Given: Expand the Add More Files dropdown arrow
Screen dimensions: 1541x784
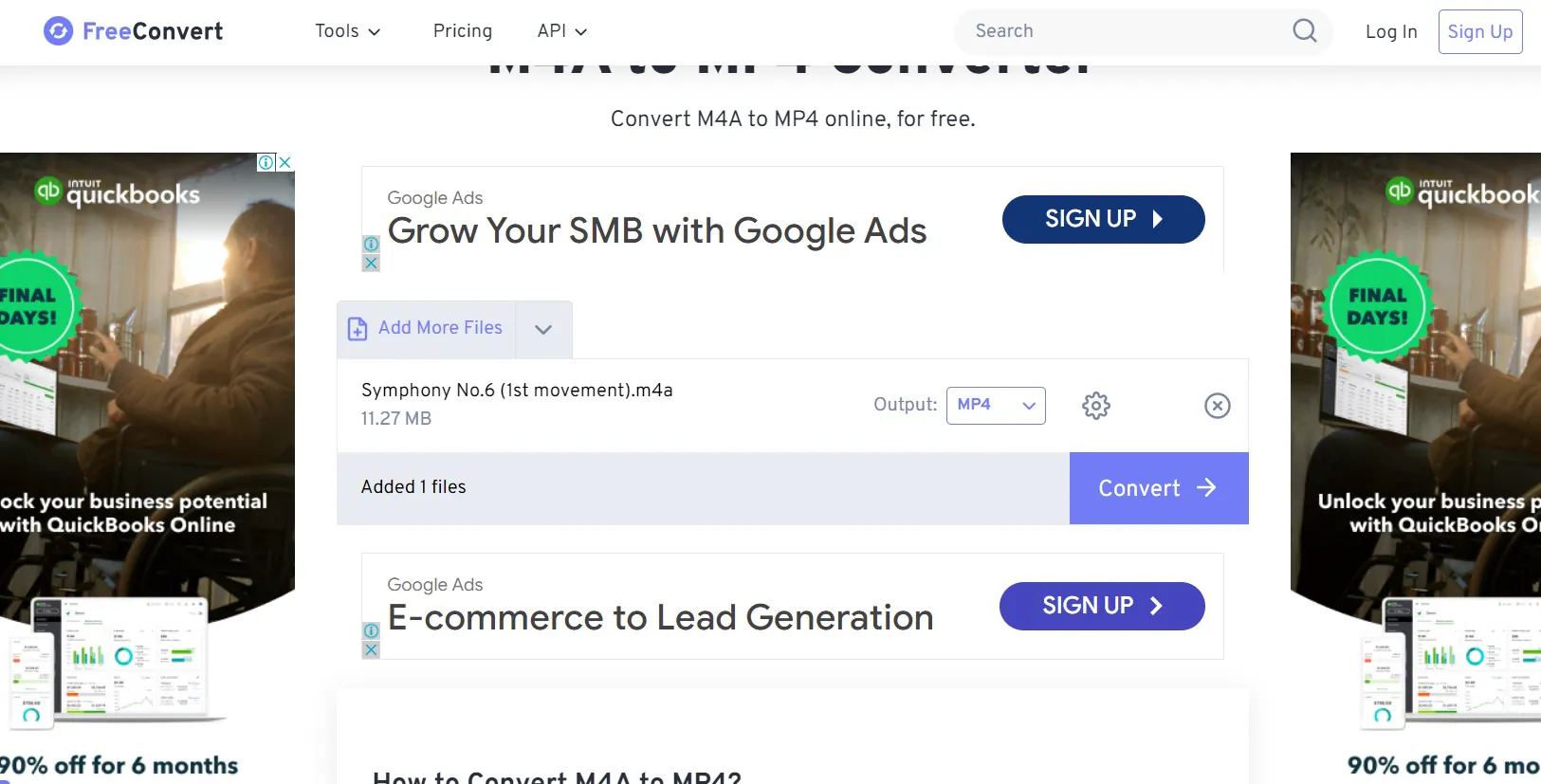Looking at the screenshot, I should [x=543, y=329].
